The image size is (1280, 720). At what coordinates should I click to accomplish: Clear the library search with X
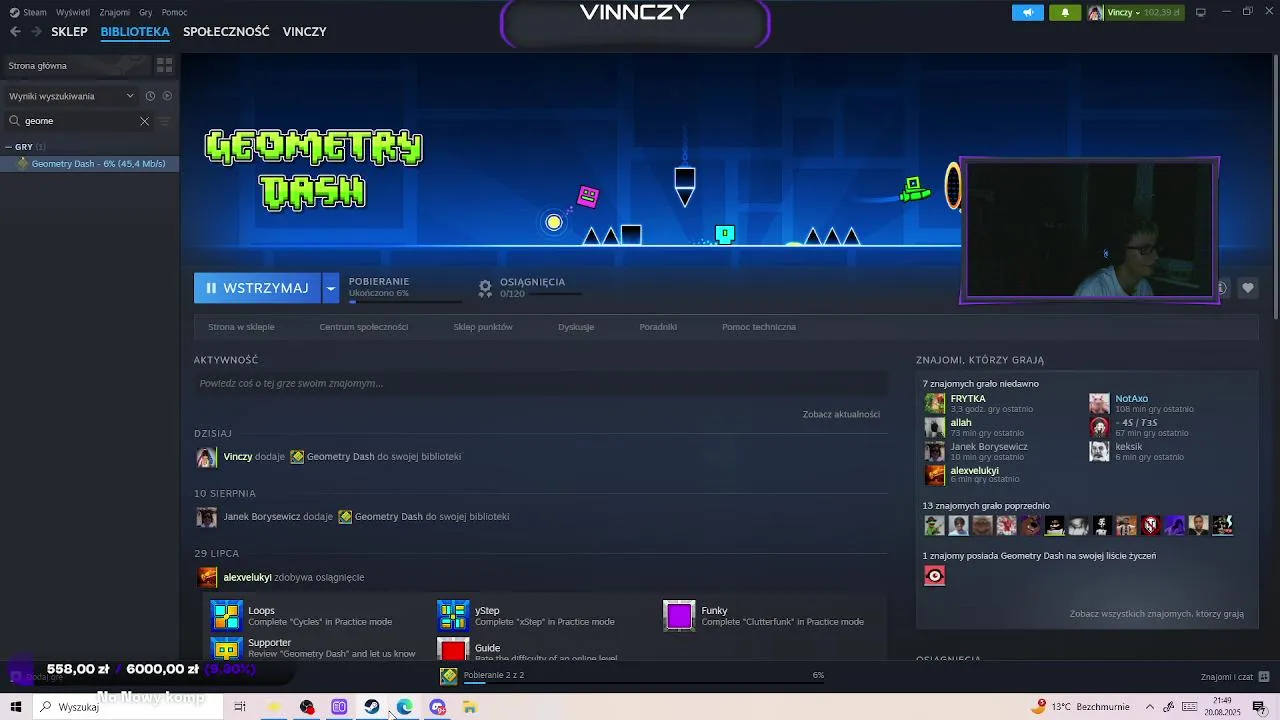(x=144, y=121)
